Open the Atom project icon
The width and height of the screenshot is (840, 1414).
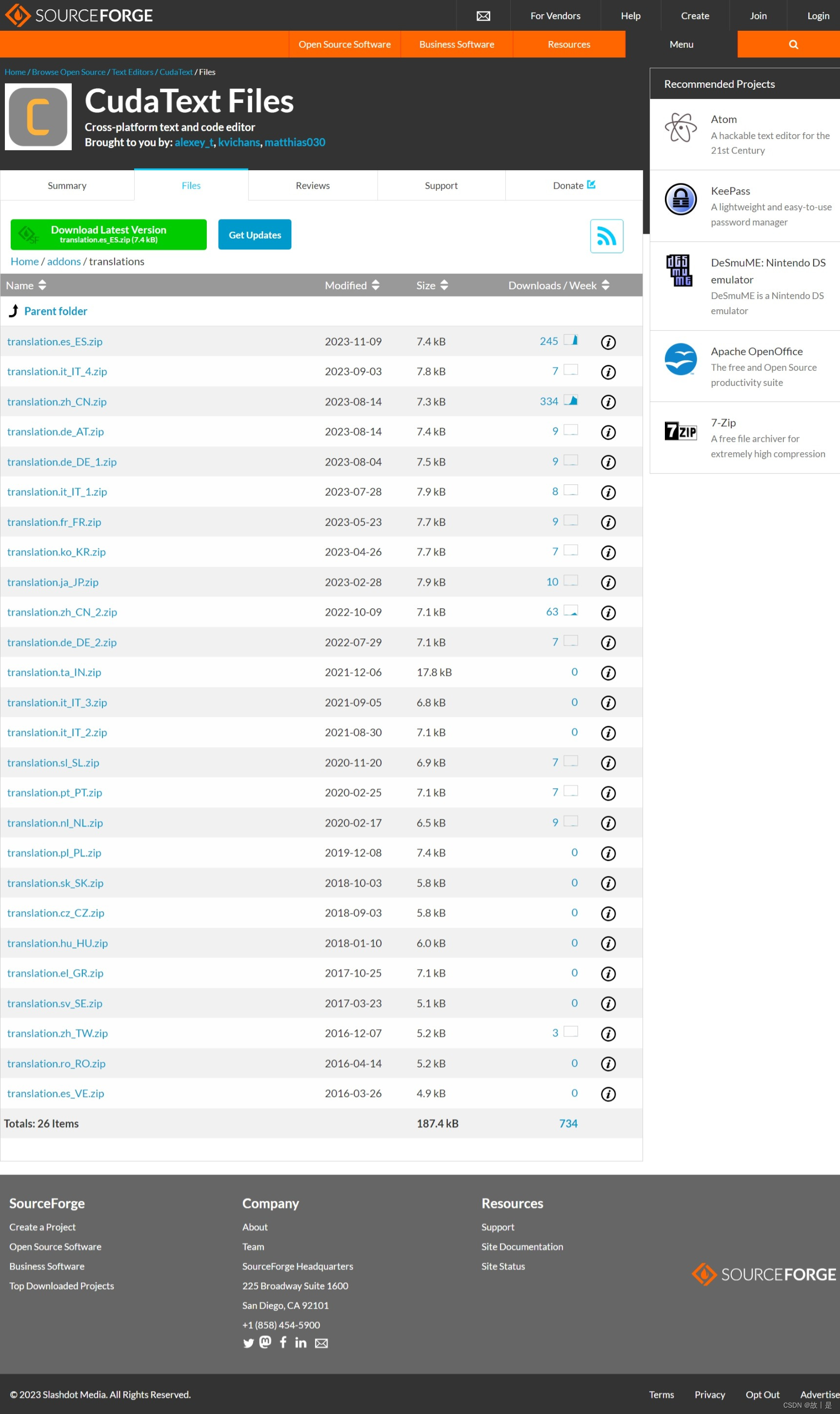pyautogui.click(x=680, y=127)
